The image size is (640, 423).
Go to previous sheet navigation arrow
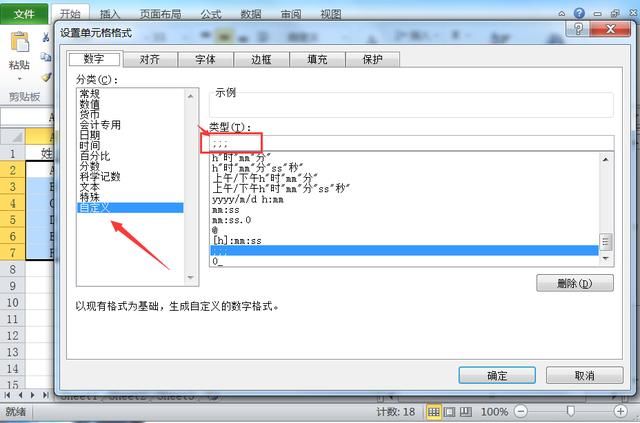pos(20,395)
